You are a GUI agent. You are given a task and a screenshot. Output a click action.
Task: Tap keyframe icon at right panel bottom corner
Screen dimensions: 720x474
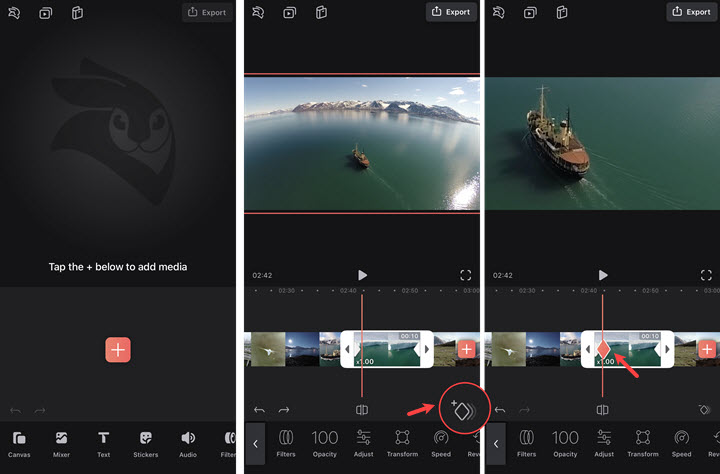click(x=704, y=409)
